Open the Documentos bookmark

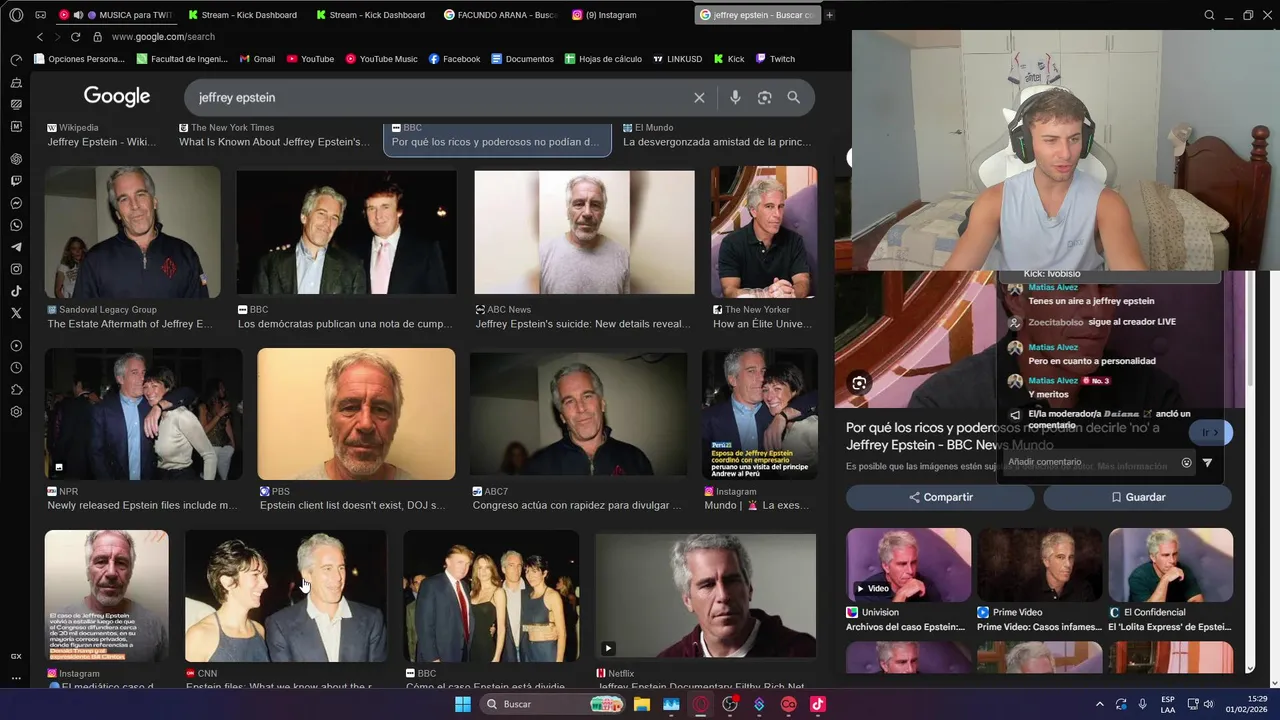click(522, 59)
